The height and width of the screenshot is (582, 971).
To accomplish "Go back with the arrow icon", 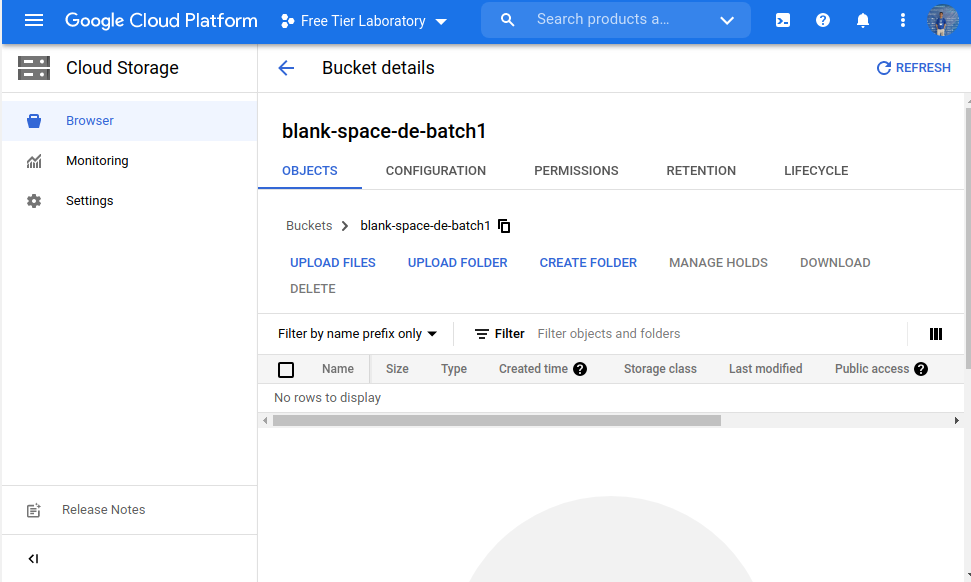I will (x=286, y=68).
